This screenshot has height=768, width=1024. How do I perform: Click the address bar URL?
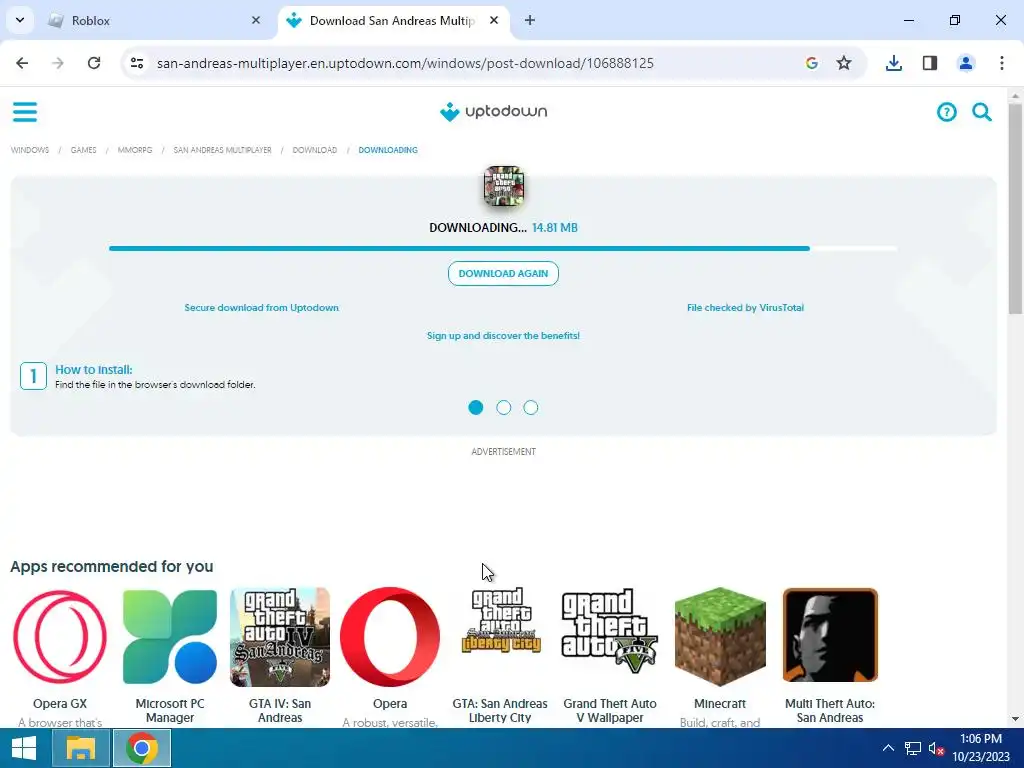405,63
